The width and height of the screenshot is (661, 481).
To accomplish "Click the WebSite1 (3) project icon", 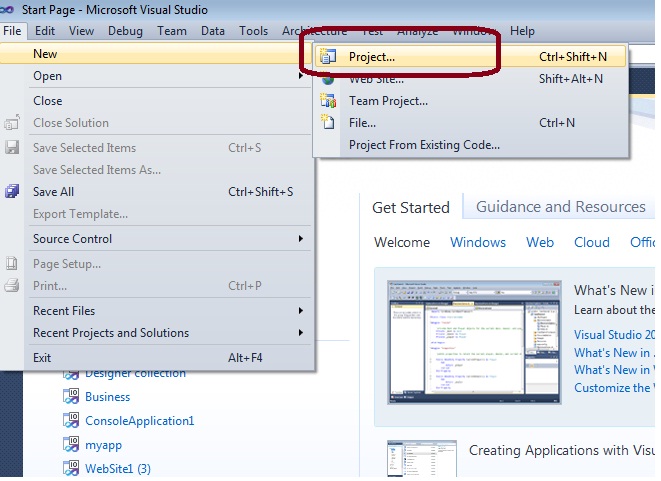I will [71, 468].
